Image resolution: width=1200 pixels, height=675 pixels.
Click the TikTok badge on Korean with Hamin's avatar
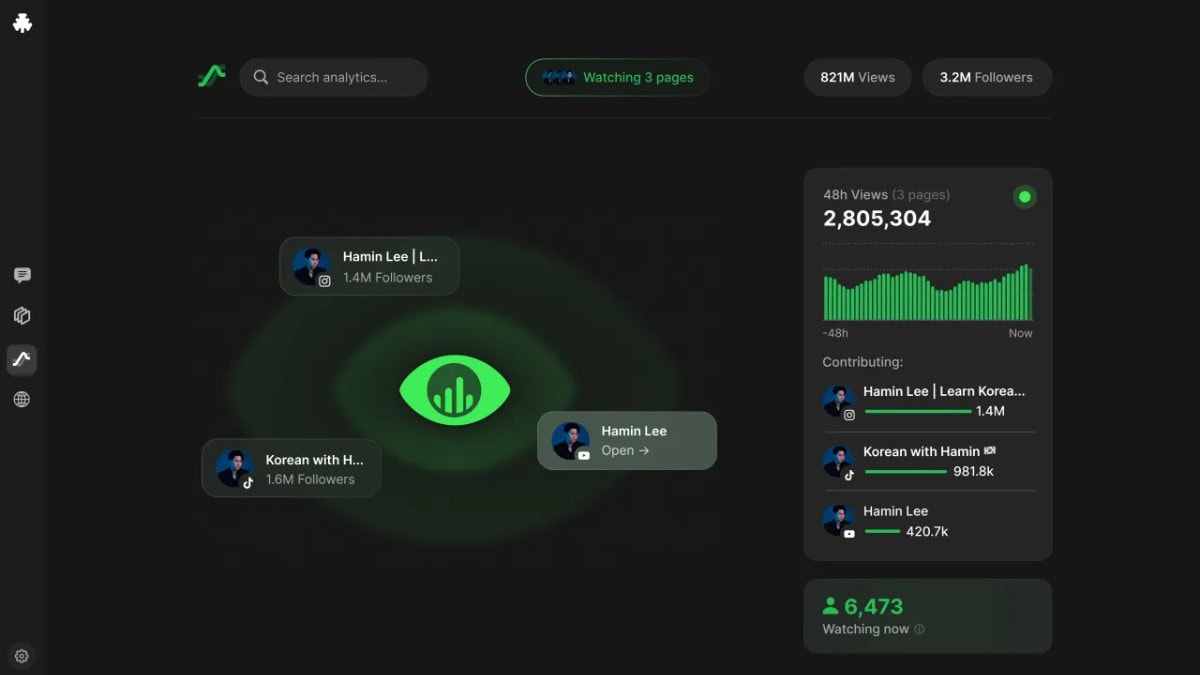click(x=247, y=484)
